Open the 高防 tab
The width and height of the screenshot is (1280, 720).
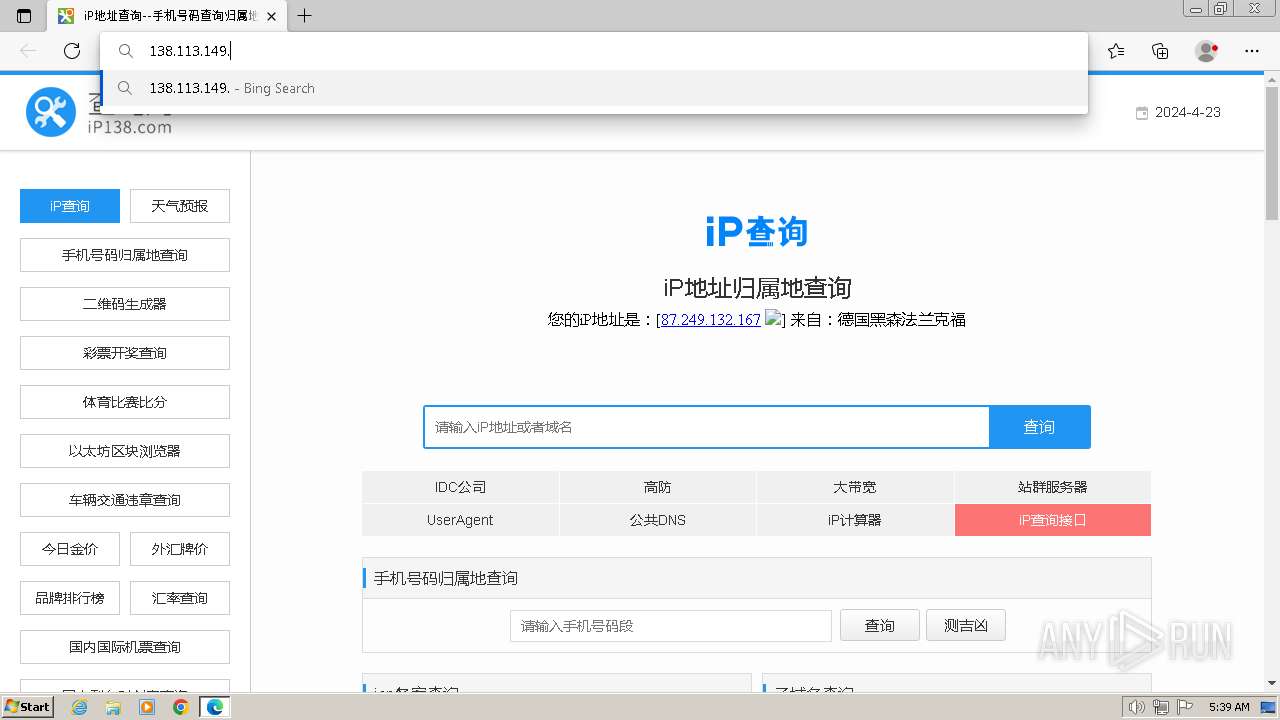click(x=657, y=487)
